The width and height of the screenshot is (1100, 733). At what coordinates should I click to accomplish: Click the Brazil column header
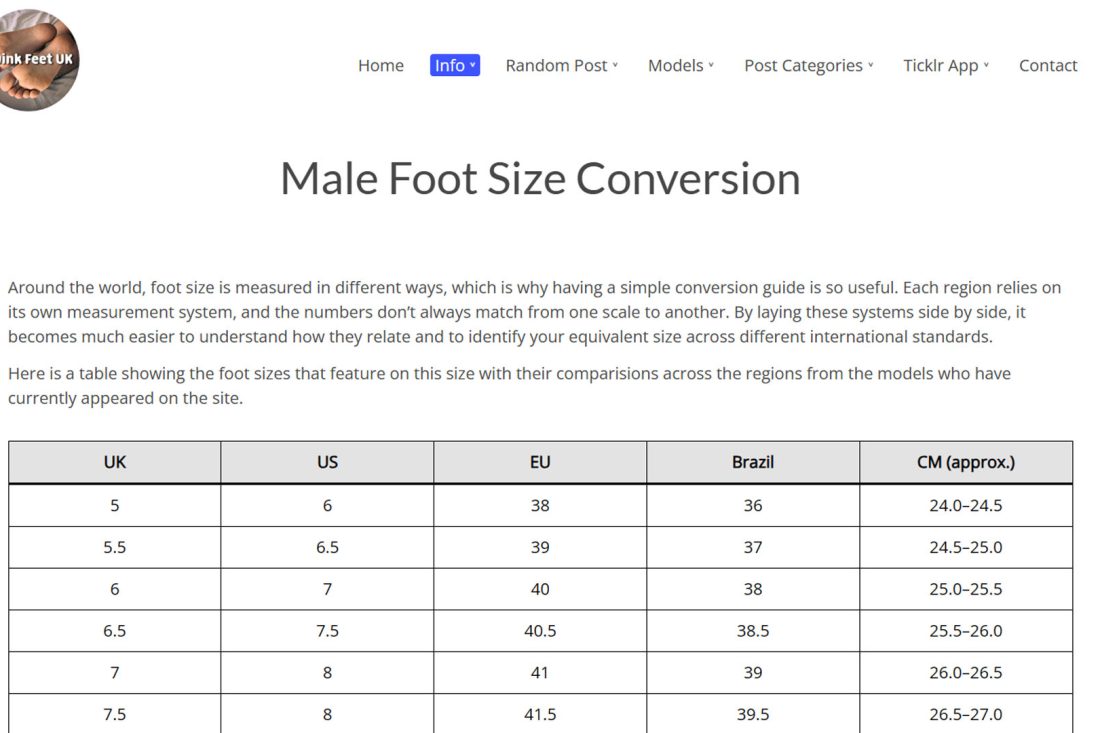753,462
